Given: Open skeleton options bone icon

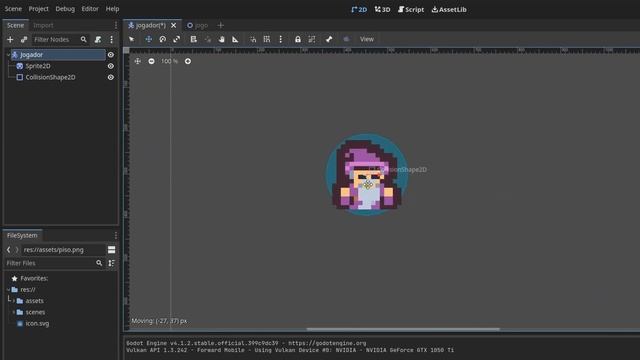Looking at the screenshot, I should pos(329,39).
